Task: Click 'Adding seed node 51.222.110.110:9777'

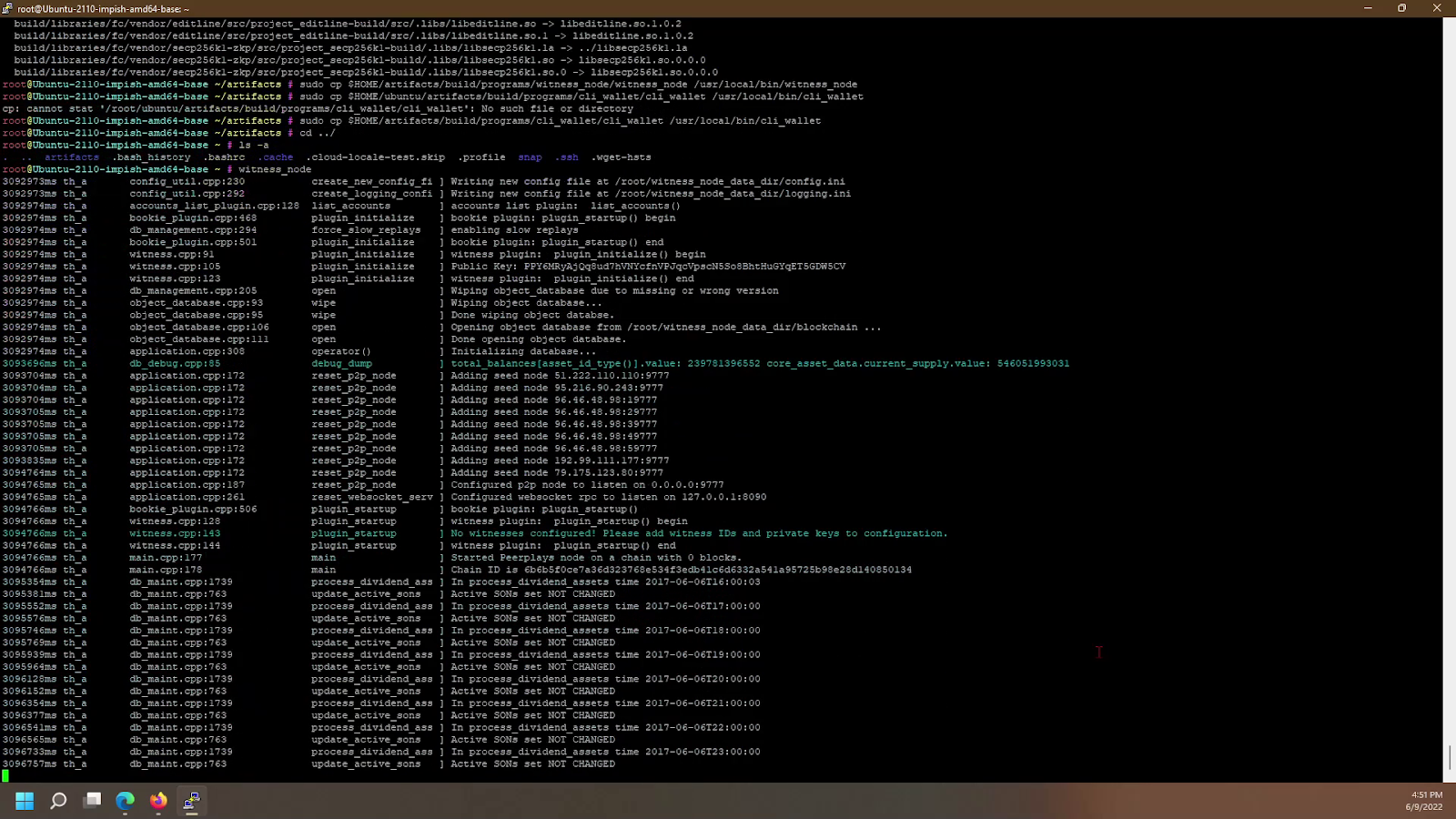Action: 561,376
